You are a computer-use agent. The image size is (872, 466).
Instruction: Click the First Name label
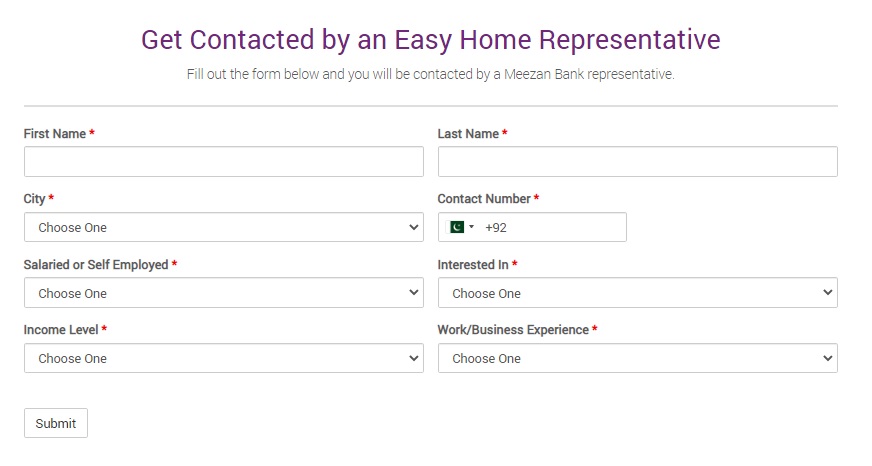[x=55, y=133]
